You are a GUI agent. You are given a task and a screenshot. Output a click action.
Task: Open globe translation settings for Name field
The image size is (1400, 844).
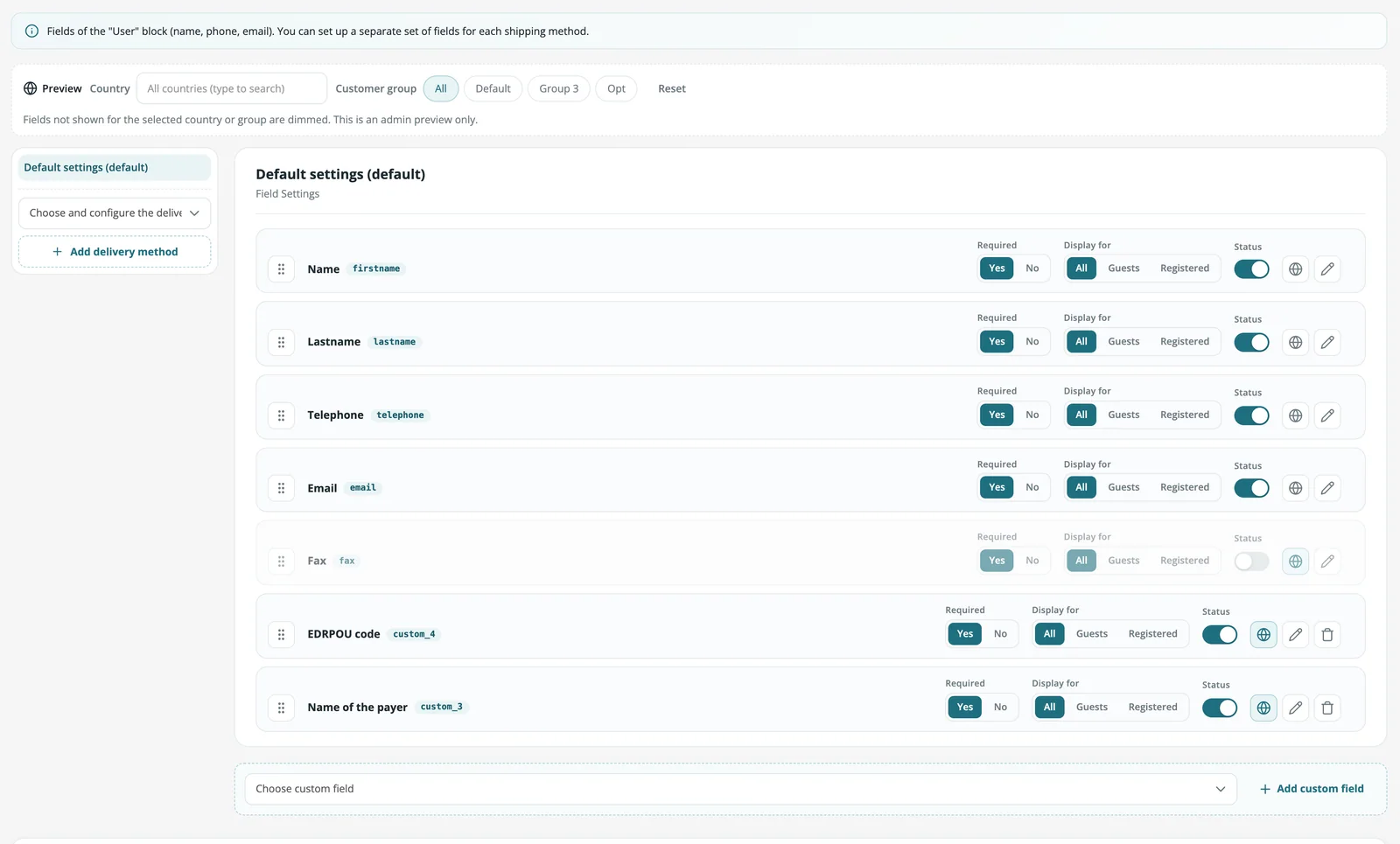coord(1296,269)
